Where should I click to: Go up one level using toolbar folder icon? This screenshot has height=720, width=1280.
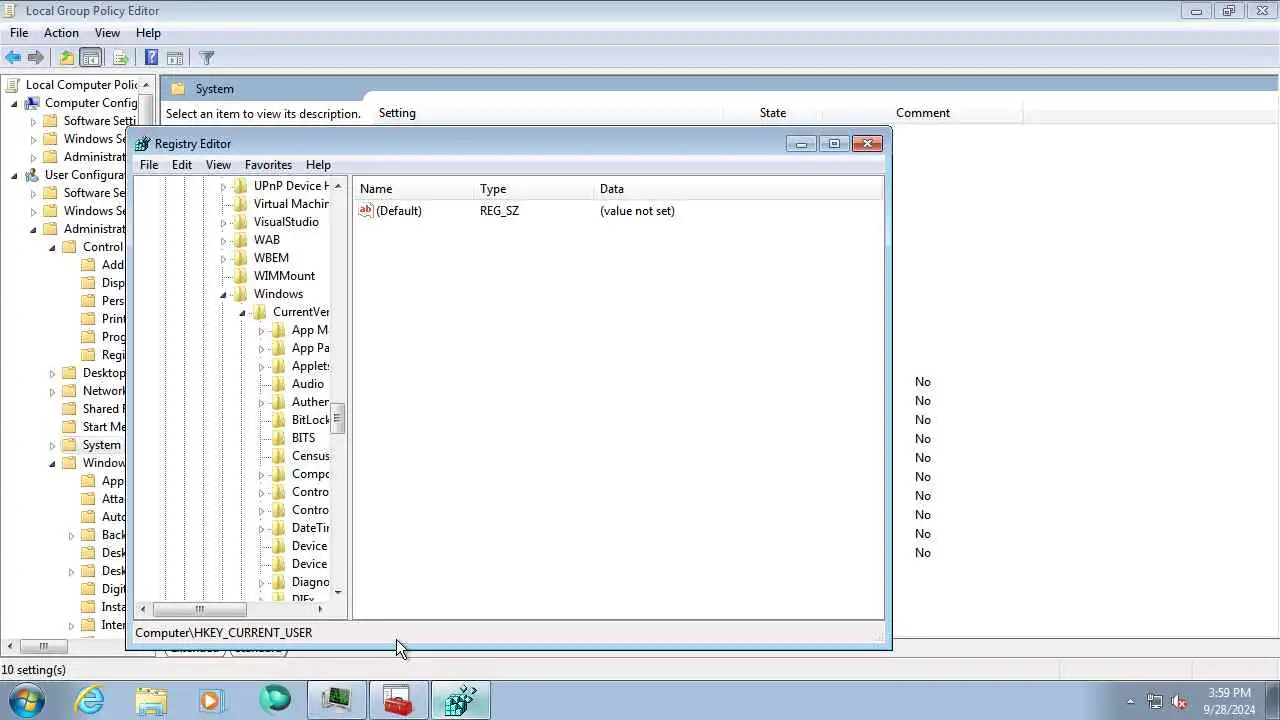coord(66,58)
